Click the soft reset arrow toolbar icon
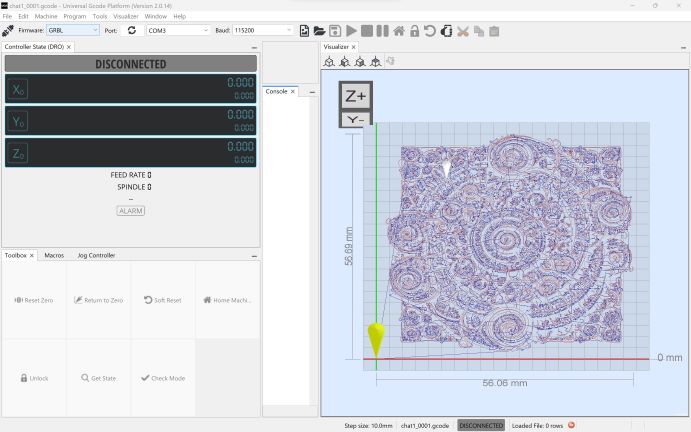The image size is (691, 432). pyautogui.click(x=430, y=31)
